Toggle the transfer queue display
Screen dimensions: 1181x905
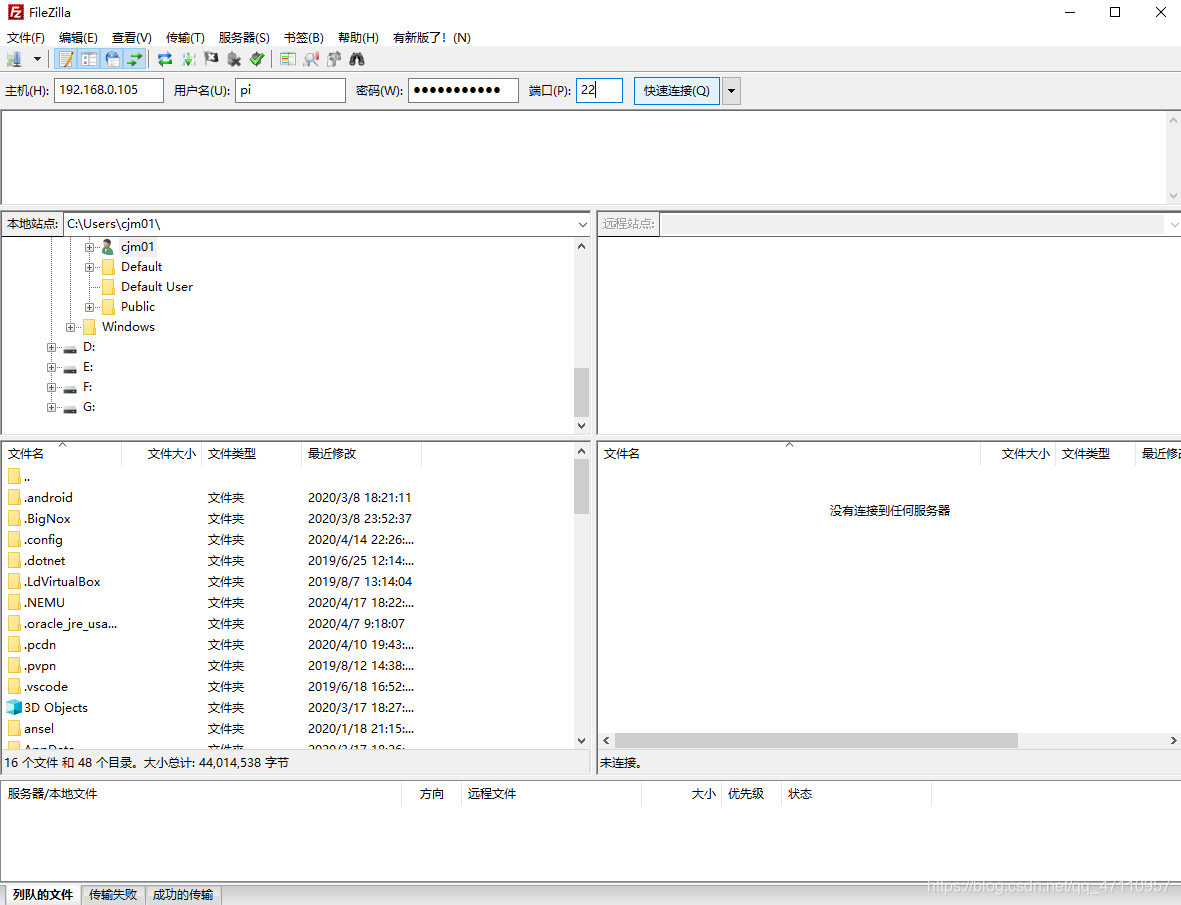click(135, 59)
